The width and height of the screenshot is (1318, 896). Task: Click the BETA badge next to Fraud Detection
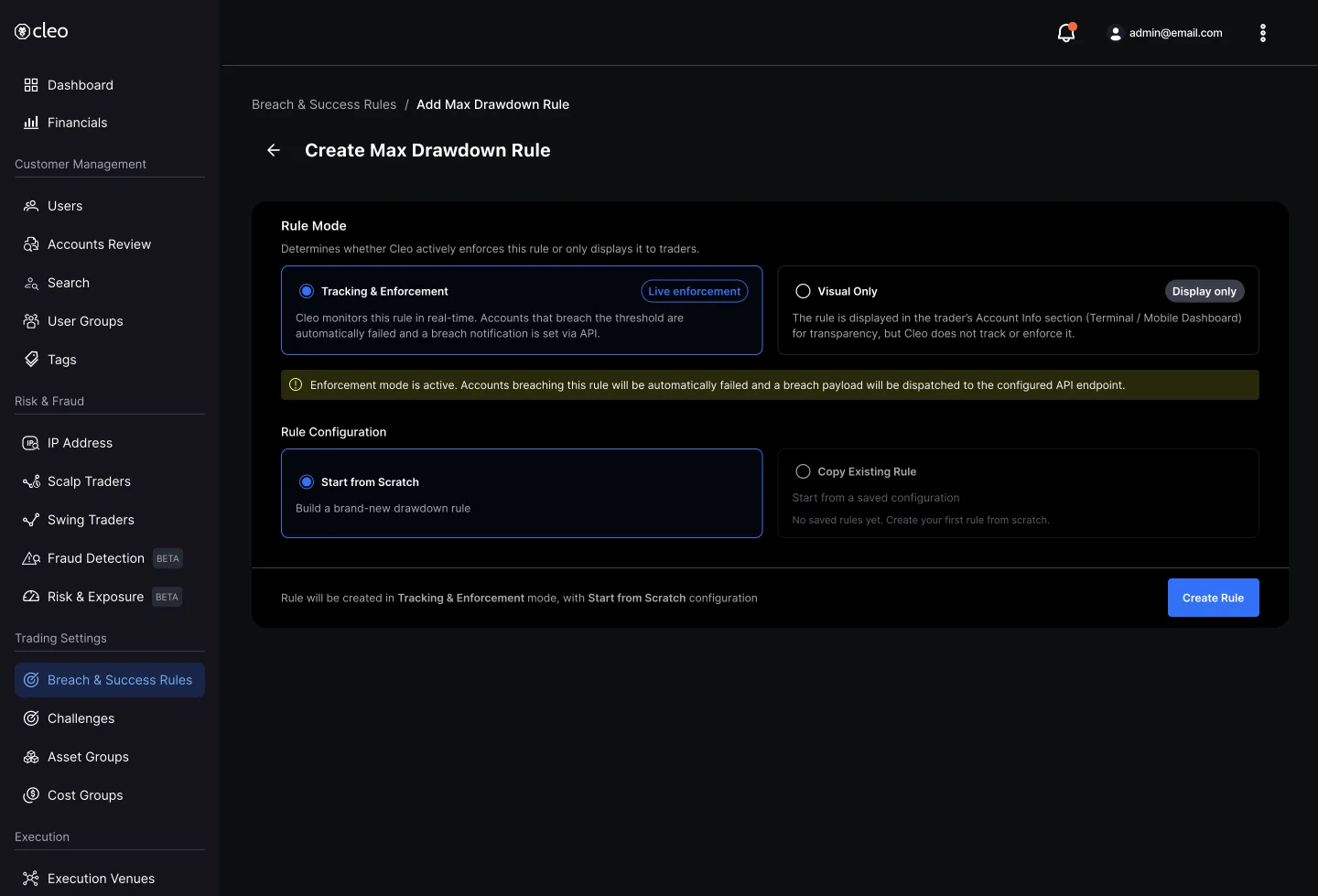coord(167,558)
